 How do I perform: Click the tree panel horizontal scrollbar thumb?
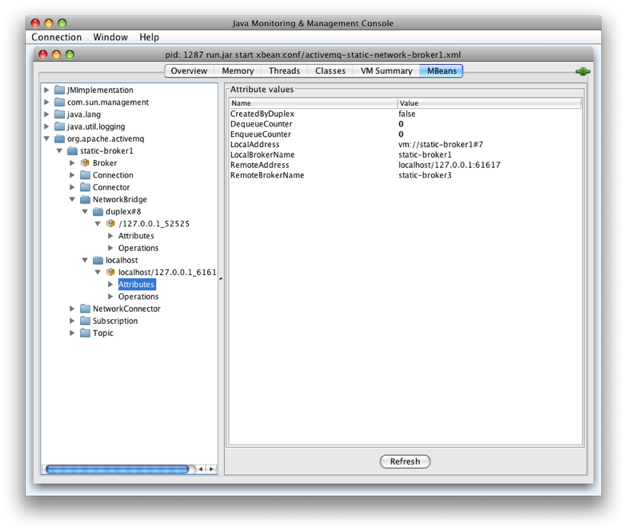[x=117, y=469]
